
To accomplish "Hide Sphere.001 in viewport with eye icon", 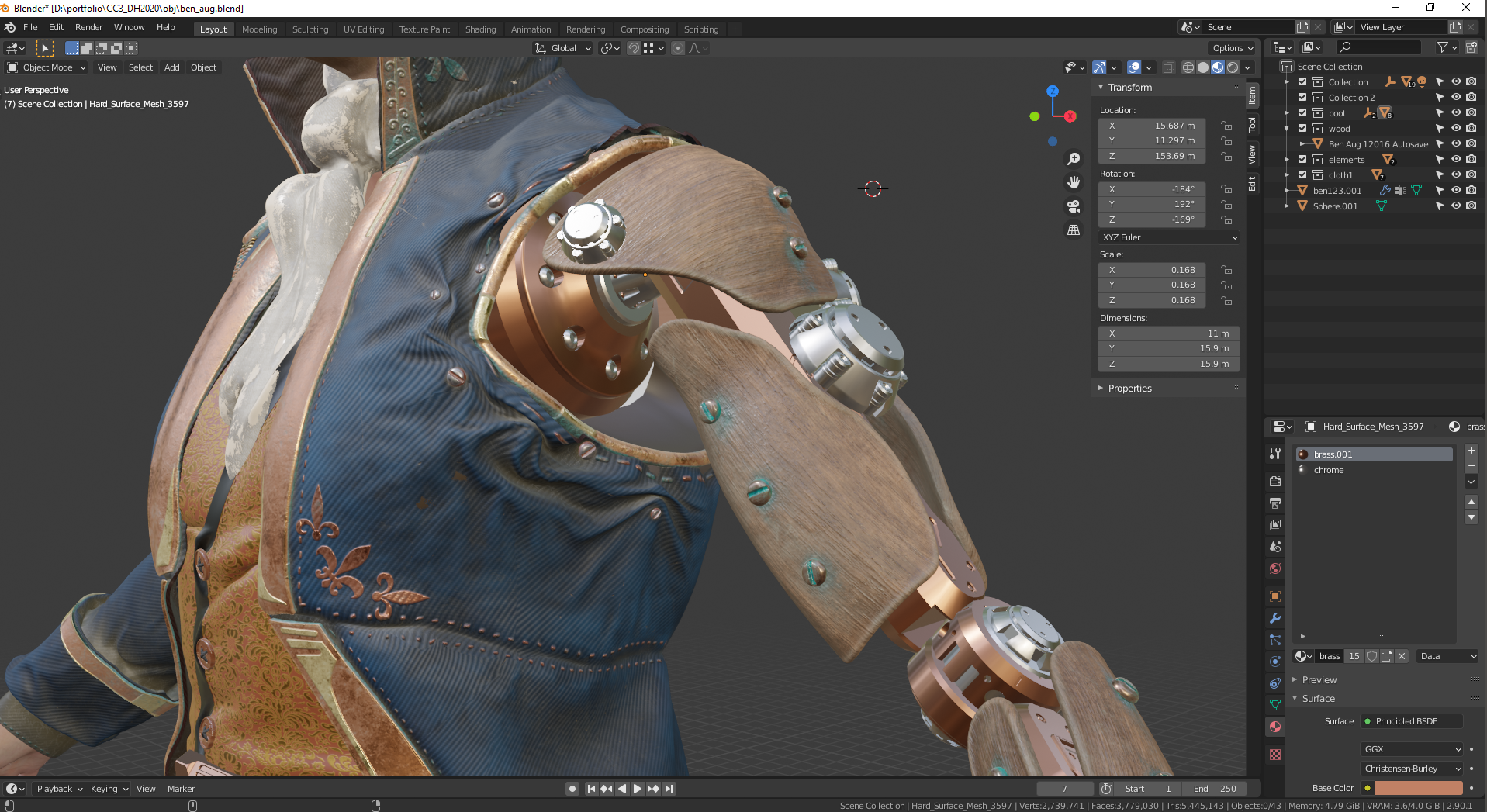I will click(1456, 206).
